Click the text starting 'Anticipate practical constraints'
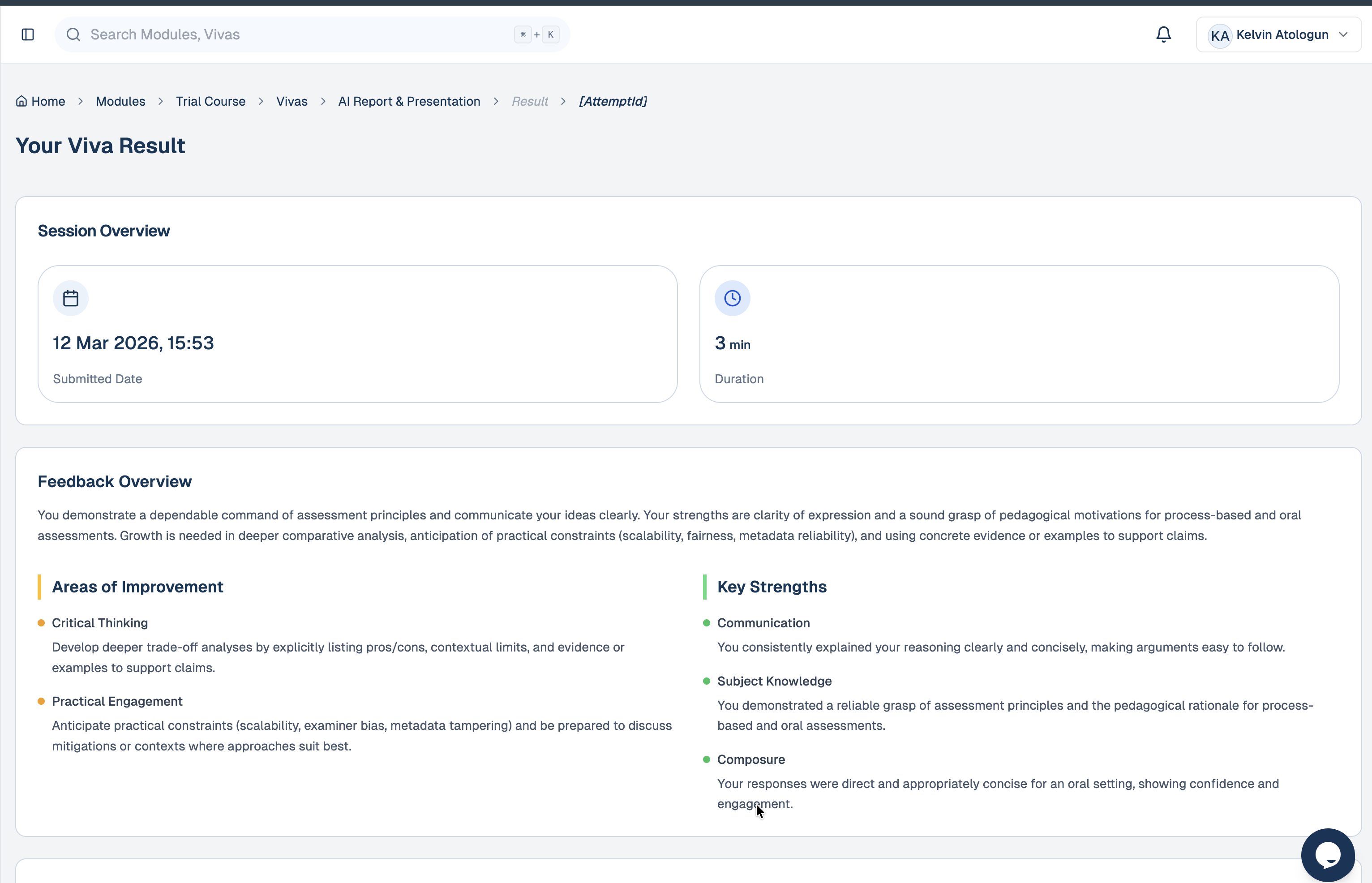1372x883 pixels. (362, 736)
